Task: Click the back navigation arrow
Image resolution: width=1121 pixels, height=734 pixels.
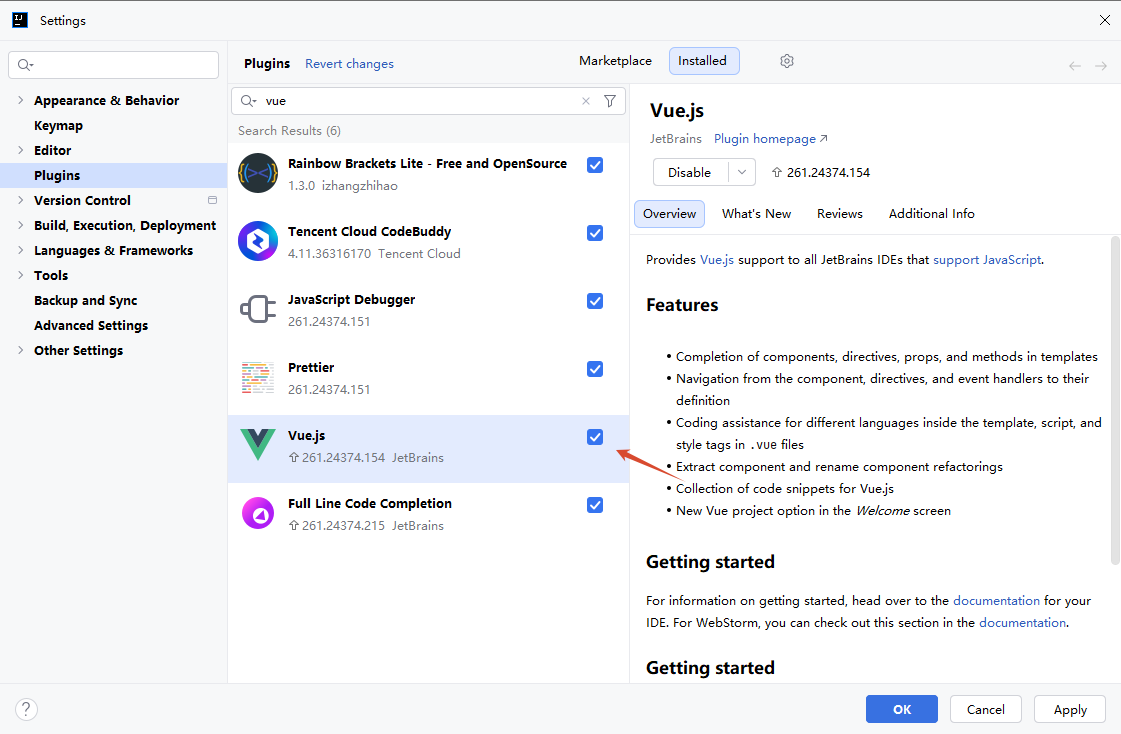Action: [1075, 66]
